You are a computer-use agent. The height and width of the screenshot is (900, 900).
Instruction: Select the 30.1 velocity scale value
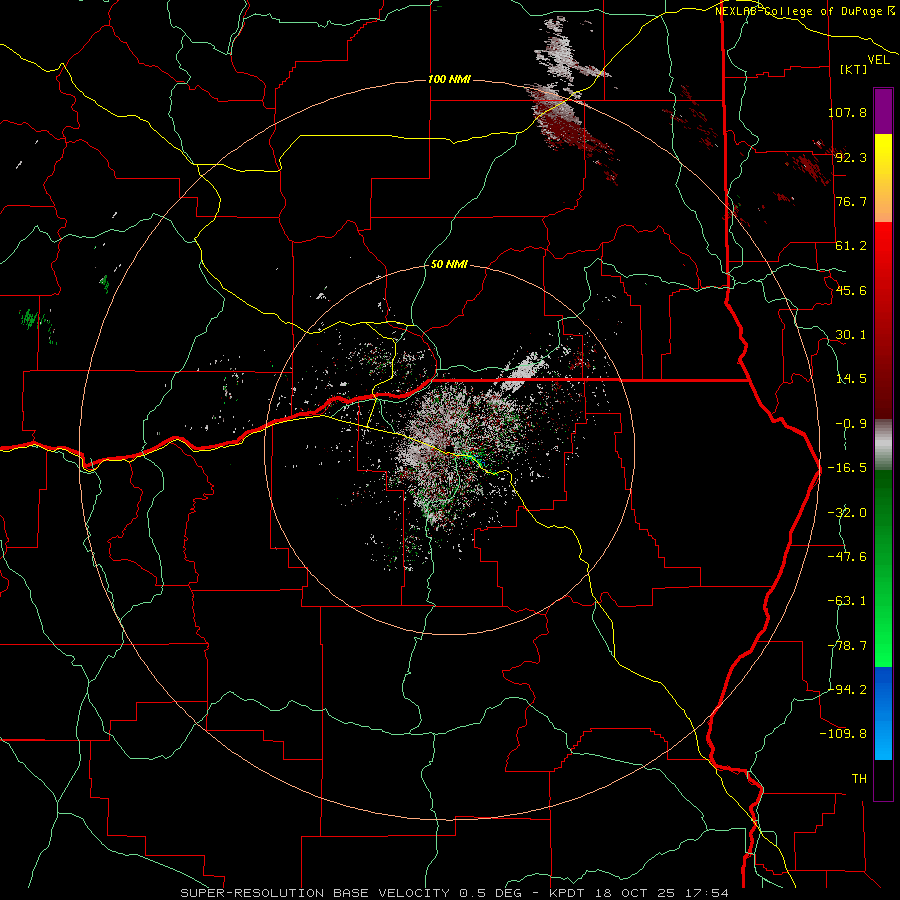pos(851,335)
